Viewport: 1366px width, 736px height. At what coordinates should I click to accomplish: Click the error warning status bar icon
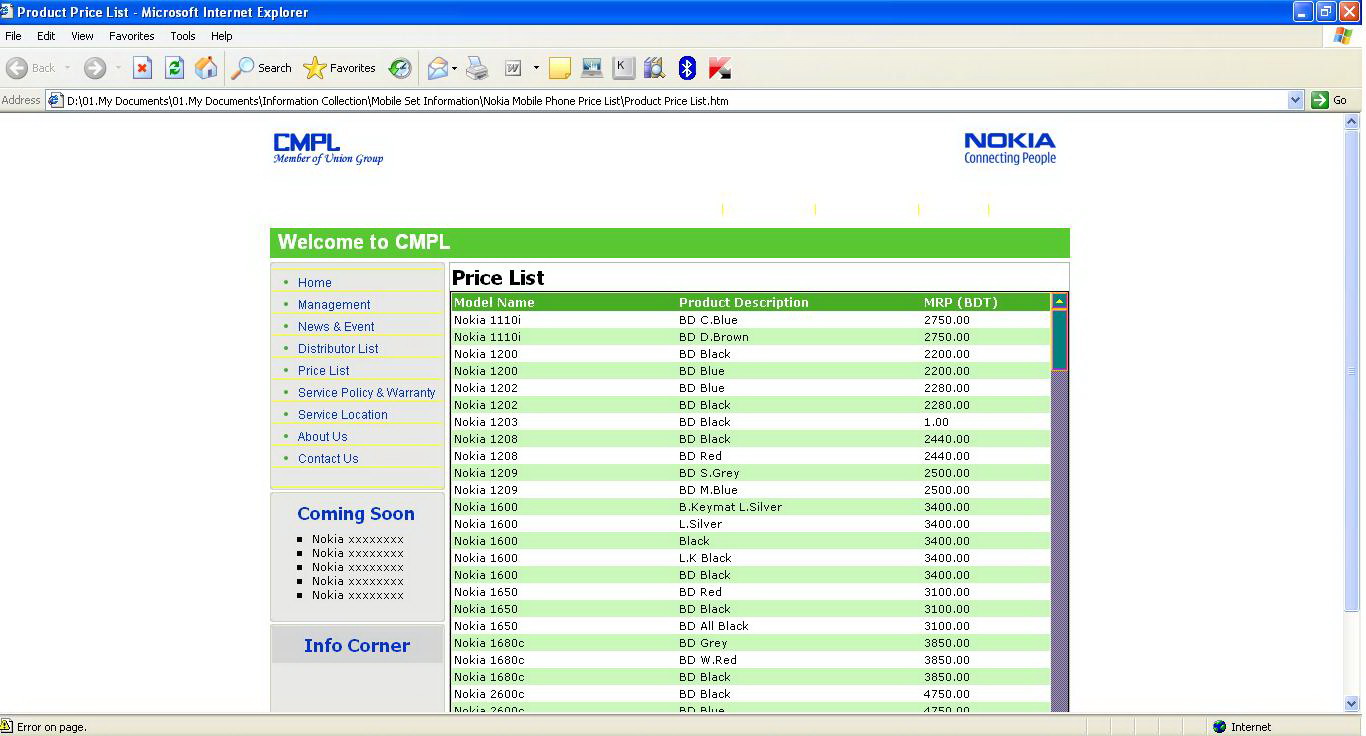(x=7, y=726)
